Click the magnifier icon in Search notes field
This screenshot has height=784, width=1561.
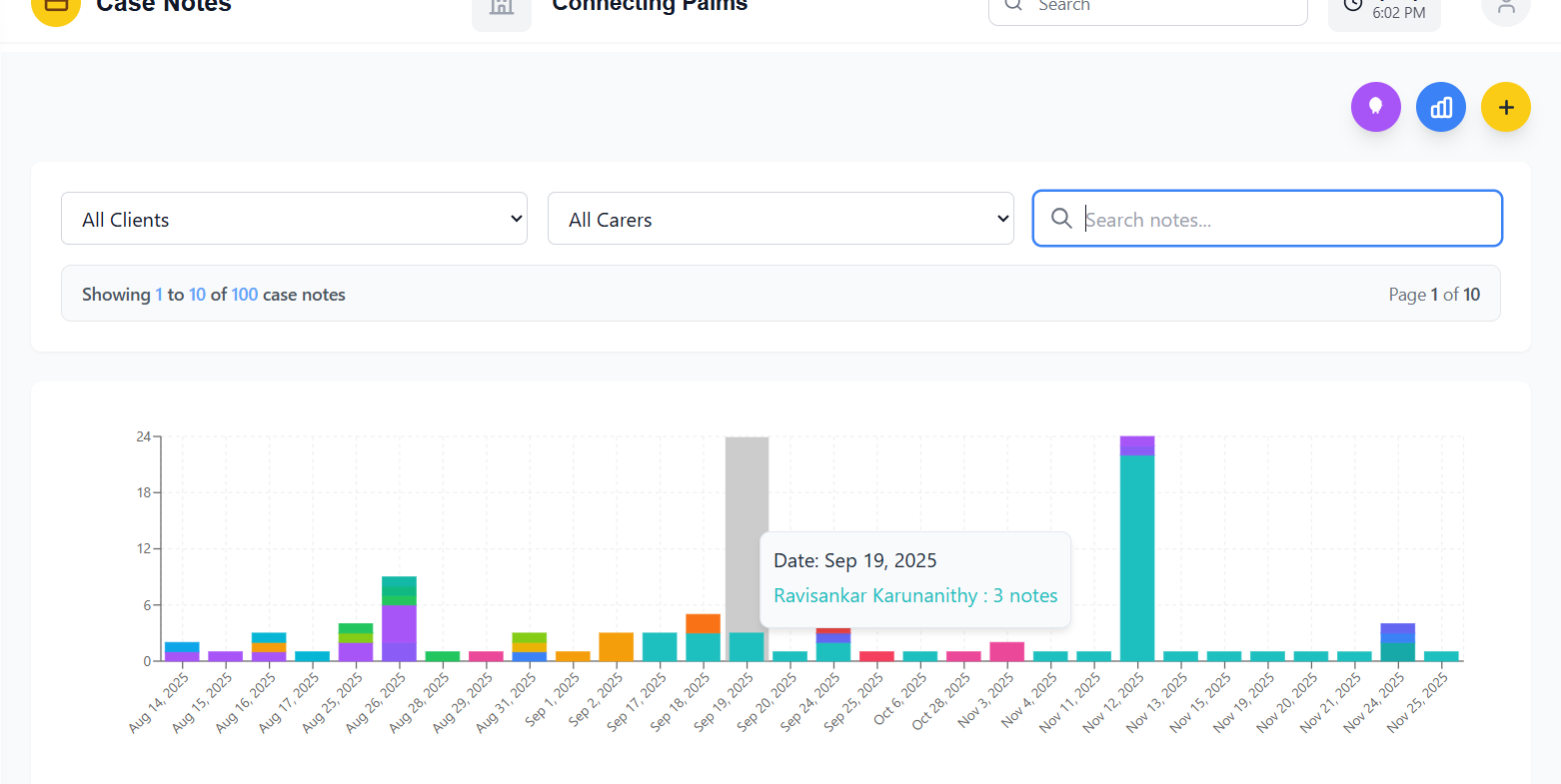coord(1061,219)
